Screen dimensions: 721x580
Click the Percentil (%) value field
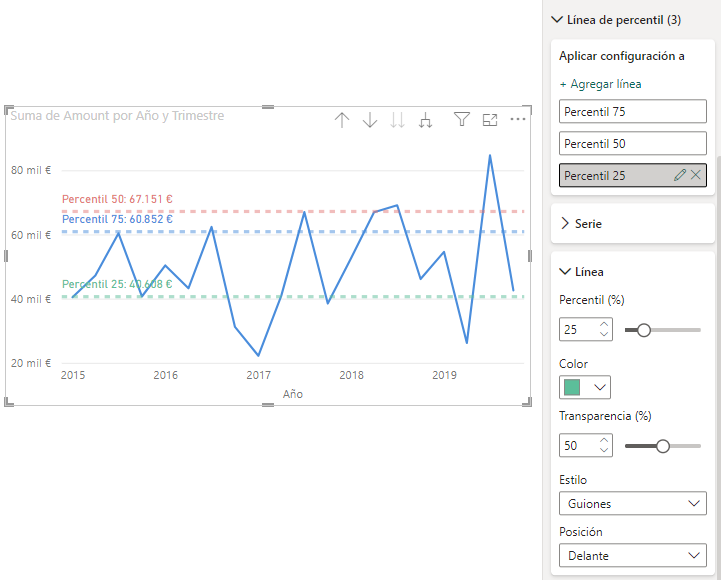(x=577, y=329)
